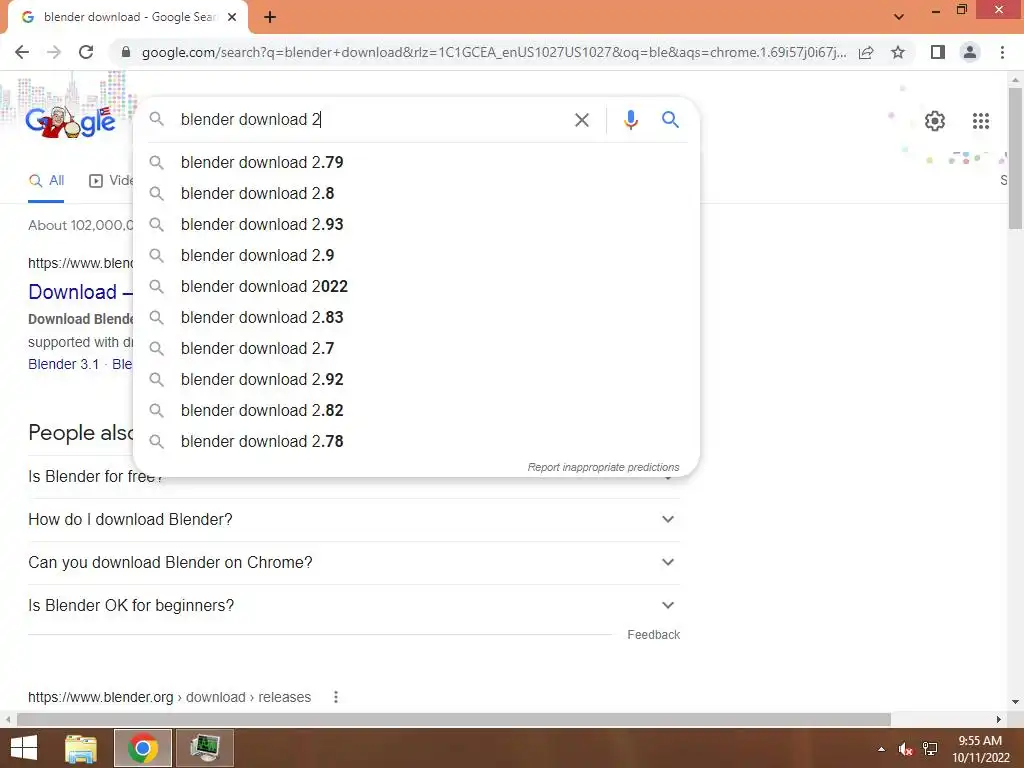Open the Blender 3.1 sitelink
This screenshot has height=768, width=1024.
[x=63, y=364]
